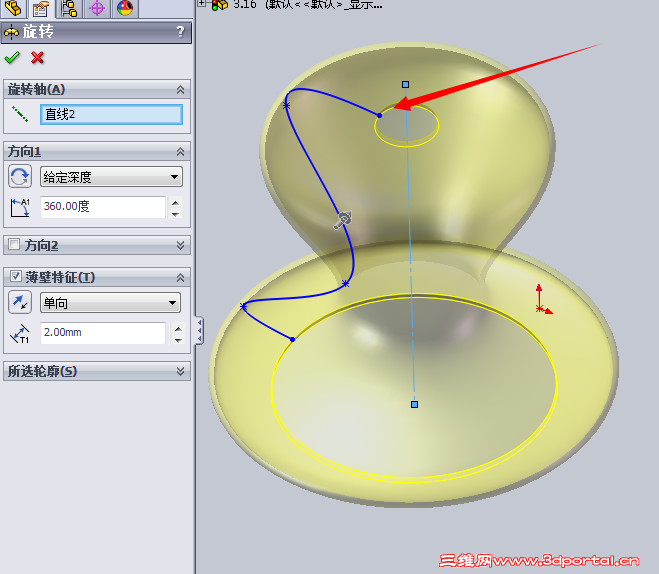Increase the 360.00度 angle with the up arrow
This screenshot has height=574, width=659.
175,203
